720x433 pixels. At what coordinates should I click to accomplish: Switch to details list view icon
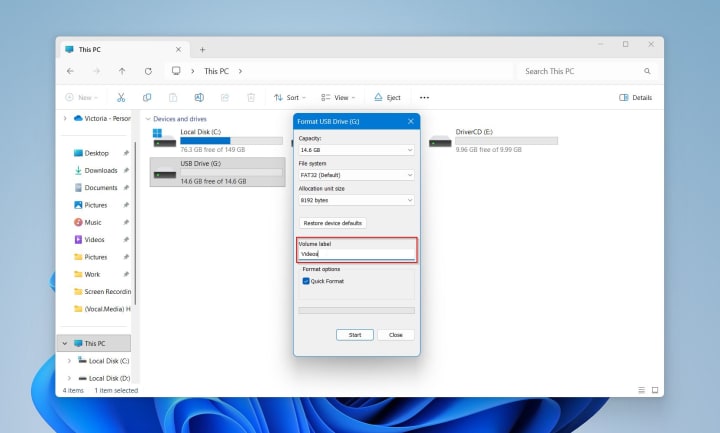point(641,390)
